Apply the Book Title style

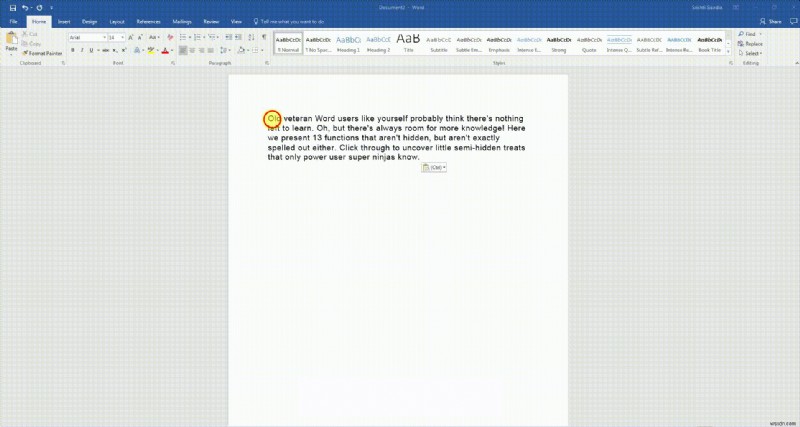tap(710, 43)
